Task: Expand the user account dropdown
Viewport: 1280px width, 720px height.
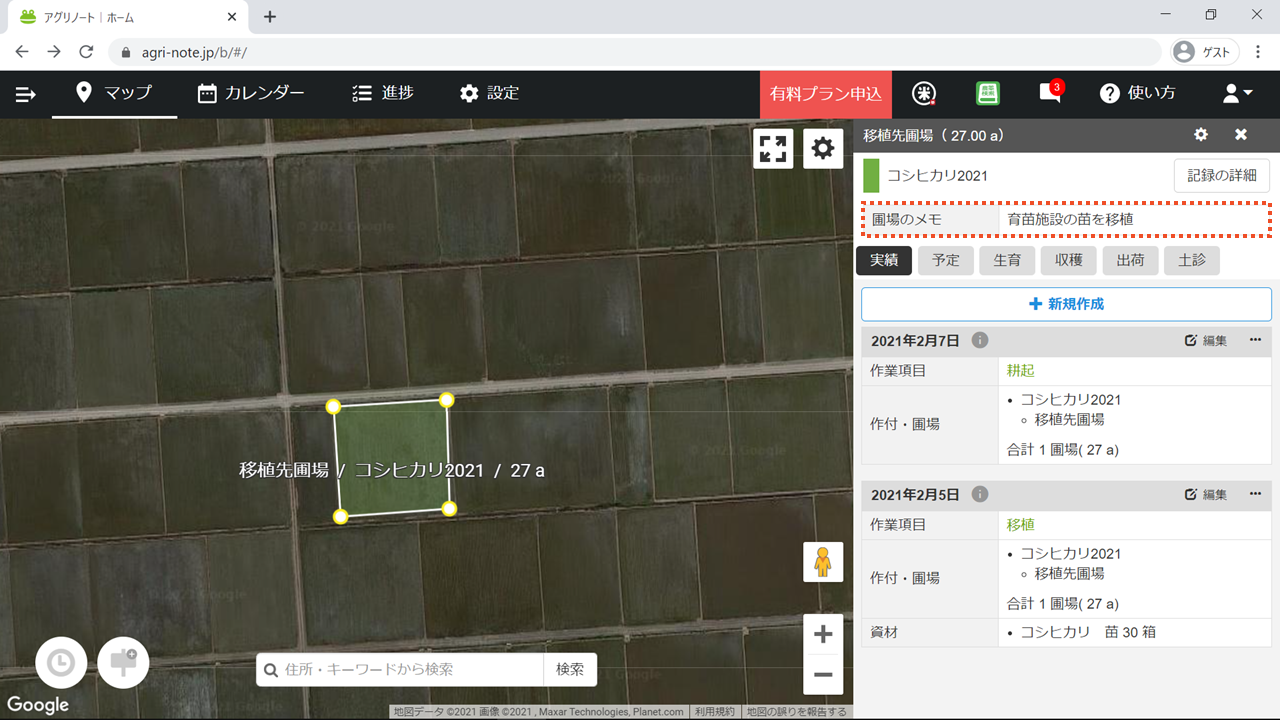Action: [1238, 93]
